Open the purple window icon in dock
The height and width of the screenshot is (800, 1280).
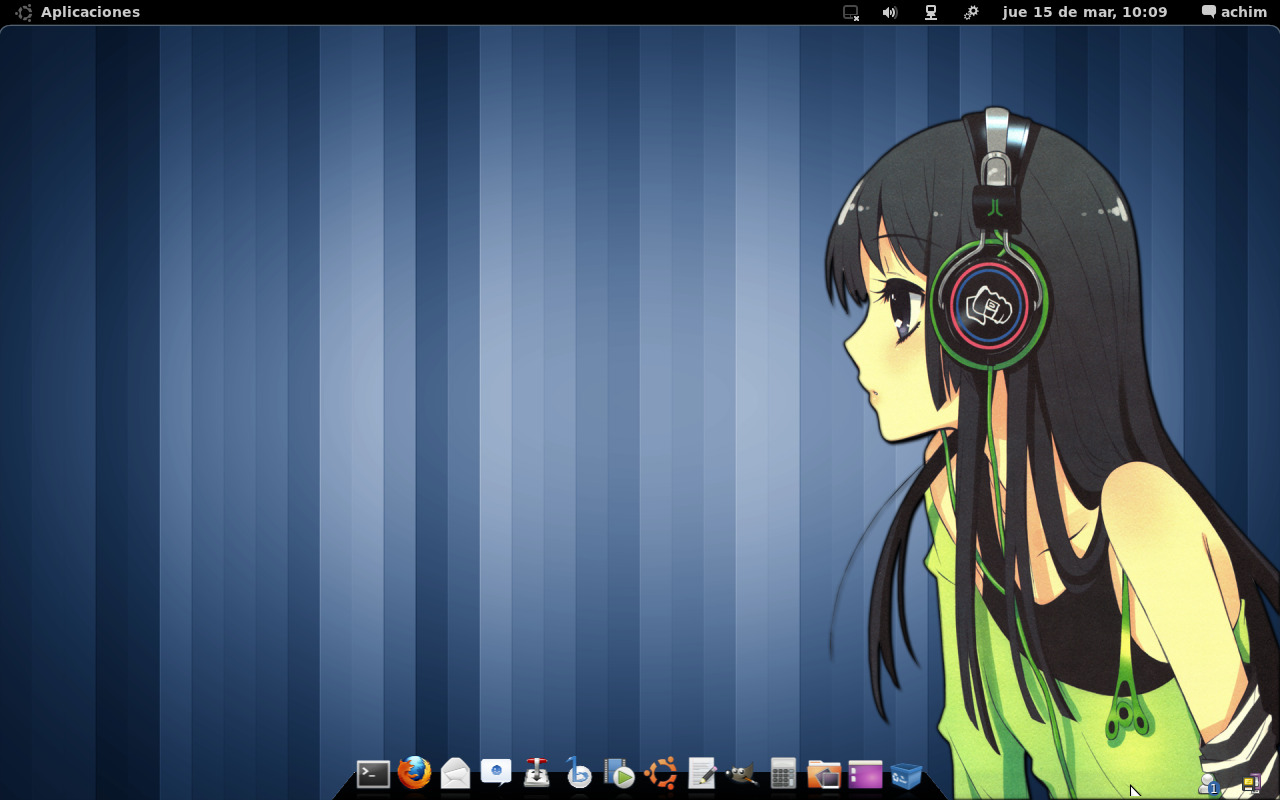pos(865,774)
